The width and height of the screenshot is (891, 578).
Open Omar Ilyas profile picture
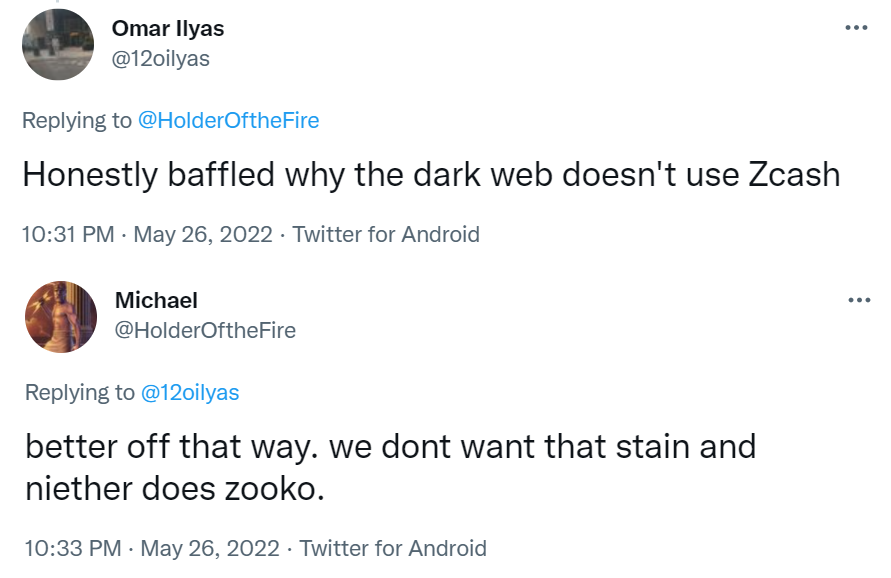58,45
